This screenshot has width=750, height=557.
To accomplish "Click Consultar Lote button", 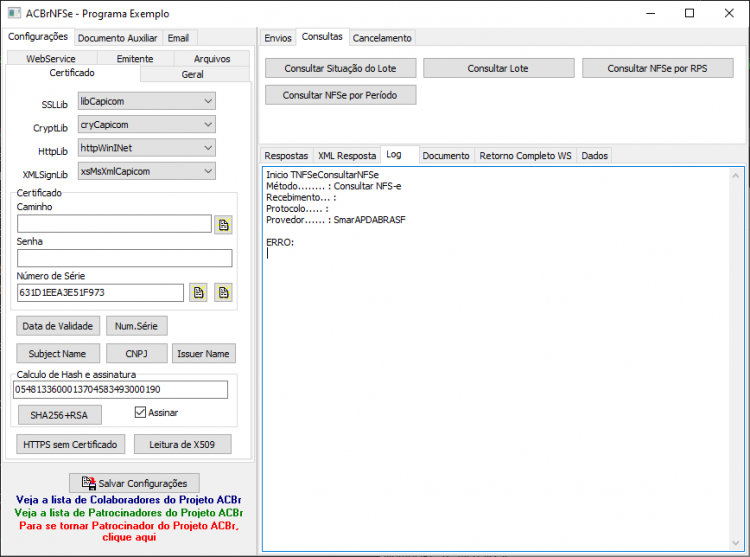I will coord(498,68).
